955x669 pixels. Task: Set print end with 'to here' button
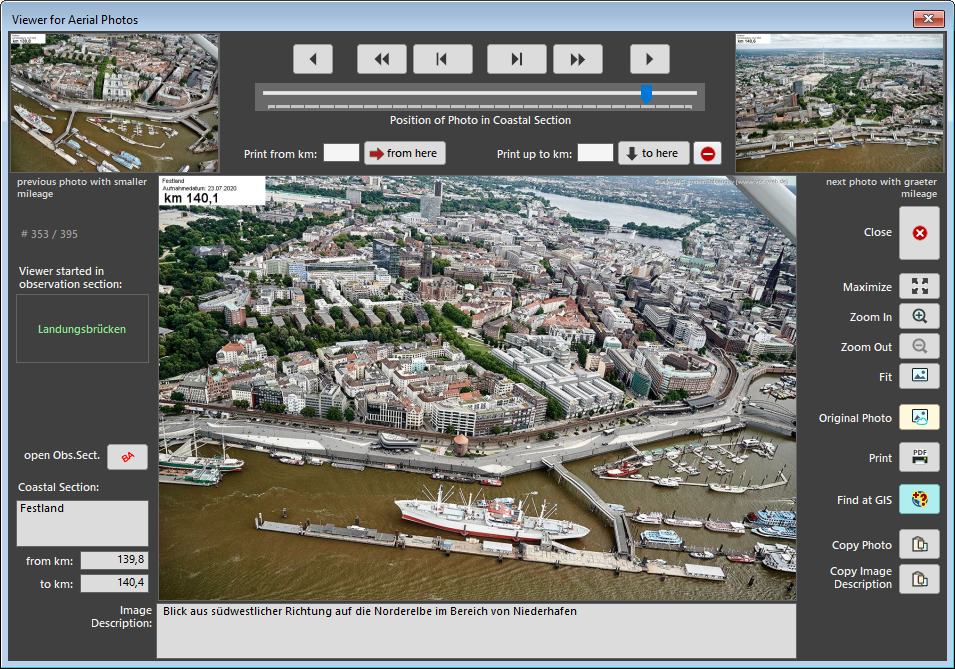pos(653,153)
